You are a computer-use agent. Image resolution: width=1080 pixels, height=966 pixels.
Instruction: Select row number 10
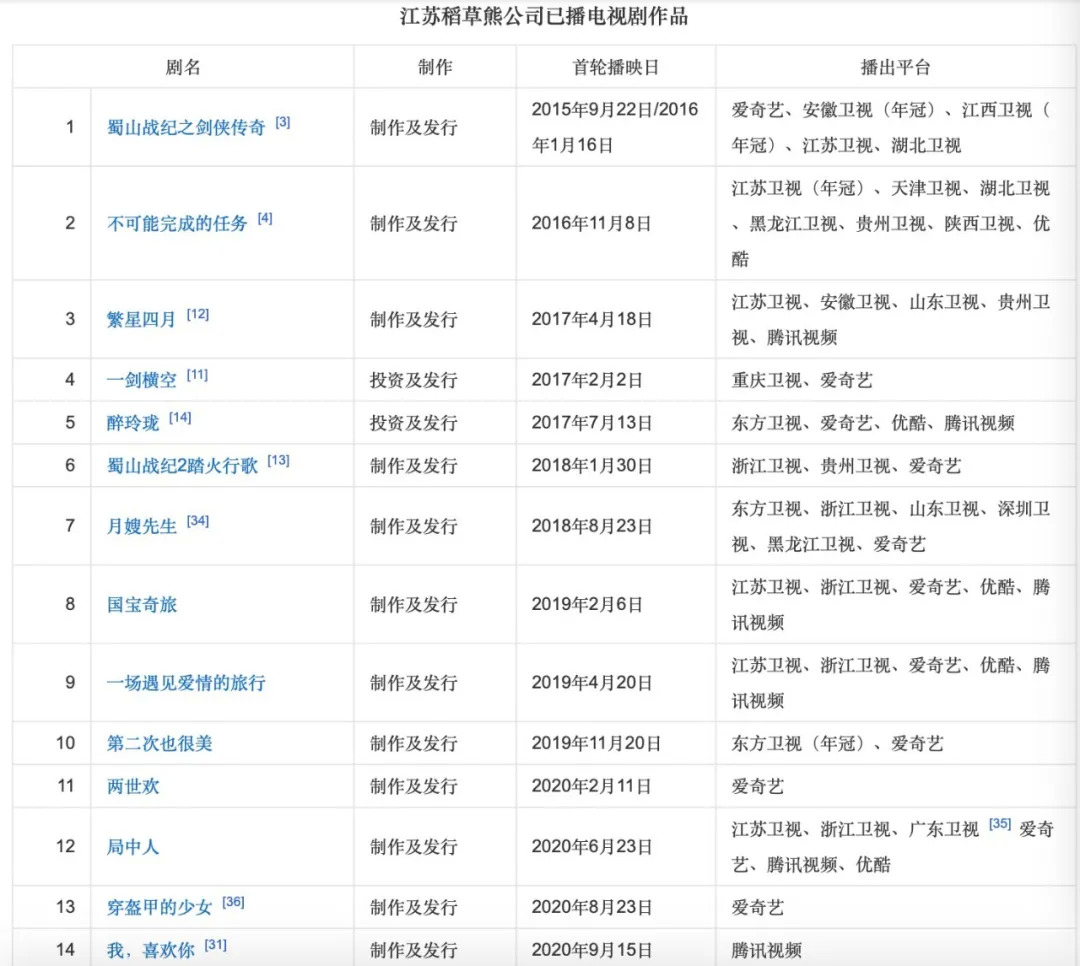tap(65, 743)
